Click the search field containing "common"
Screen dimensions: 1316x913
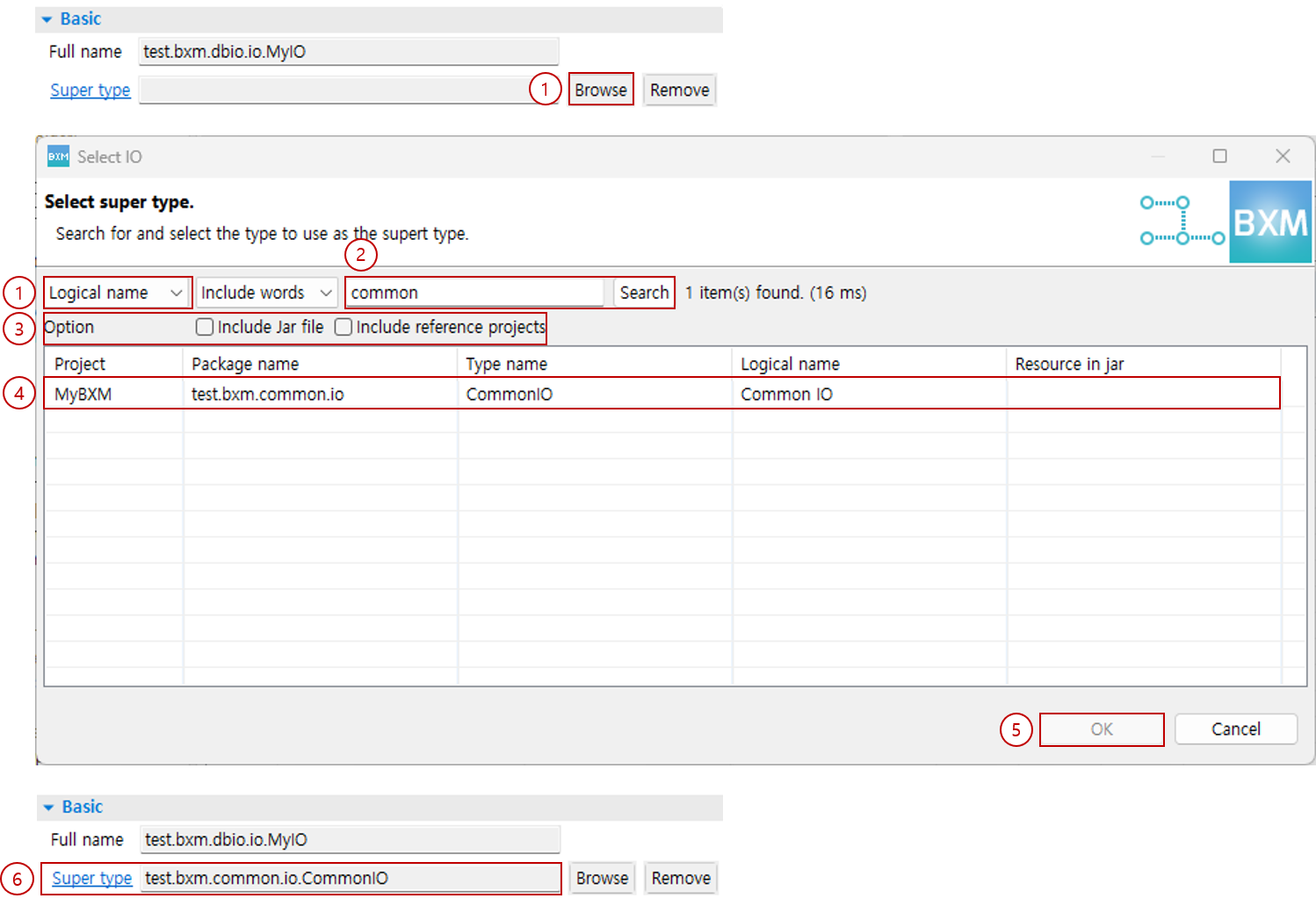click(474, 293)
